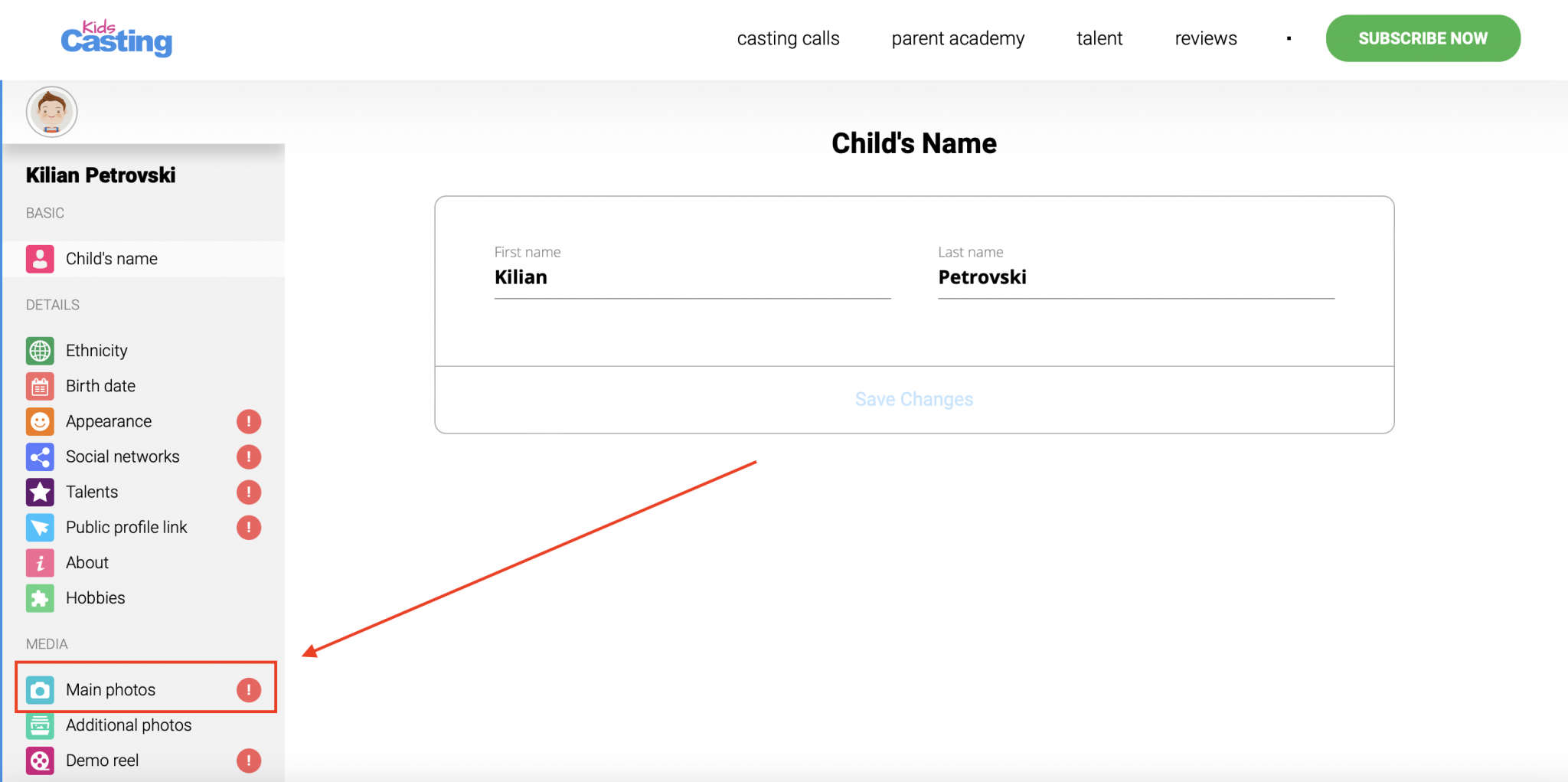Click the Appearance smiley face icon
The width and height of the screenshot is (1568, 782).
point(40,420)
